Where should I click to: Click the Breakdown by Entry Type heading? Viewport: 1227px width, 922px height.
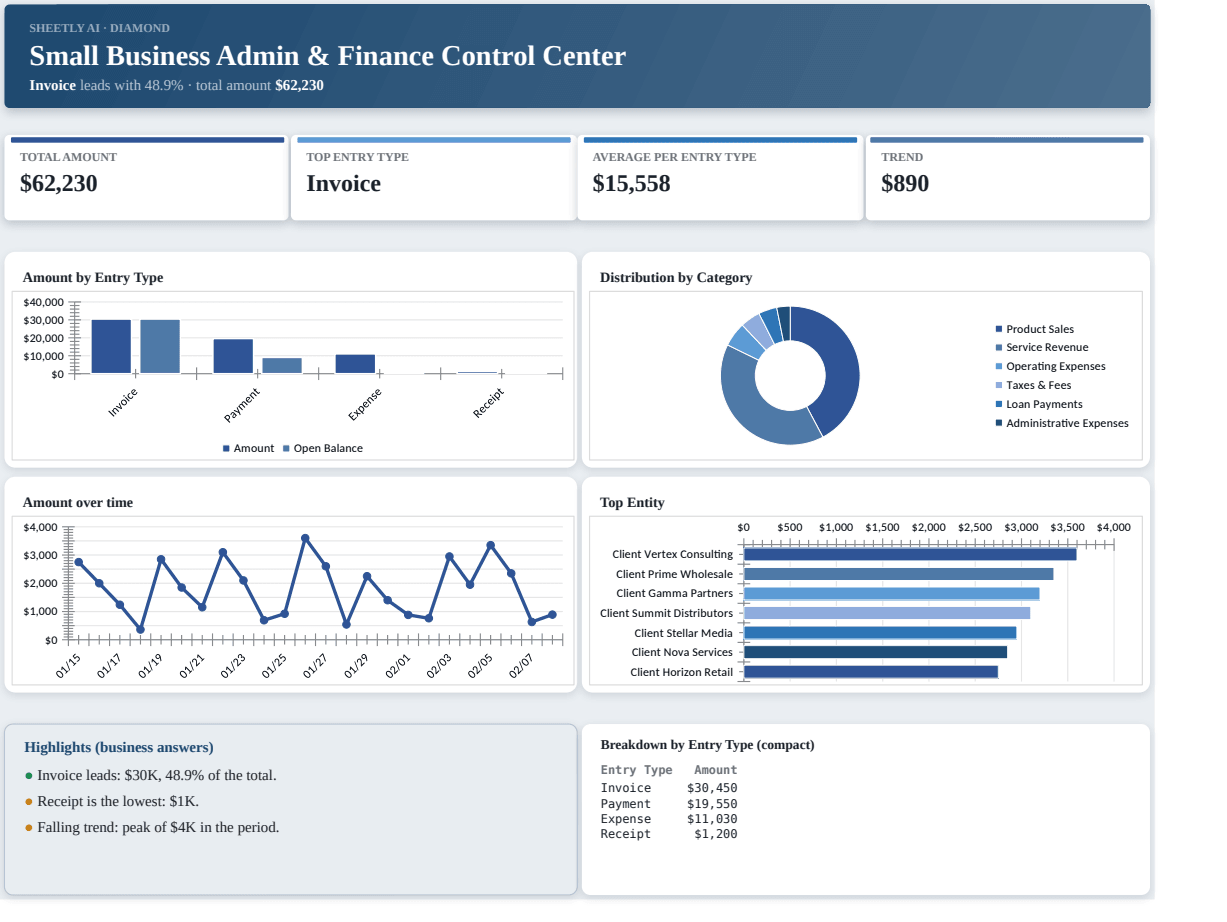[707, 745]
